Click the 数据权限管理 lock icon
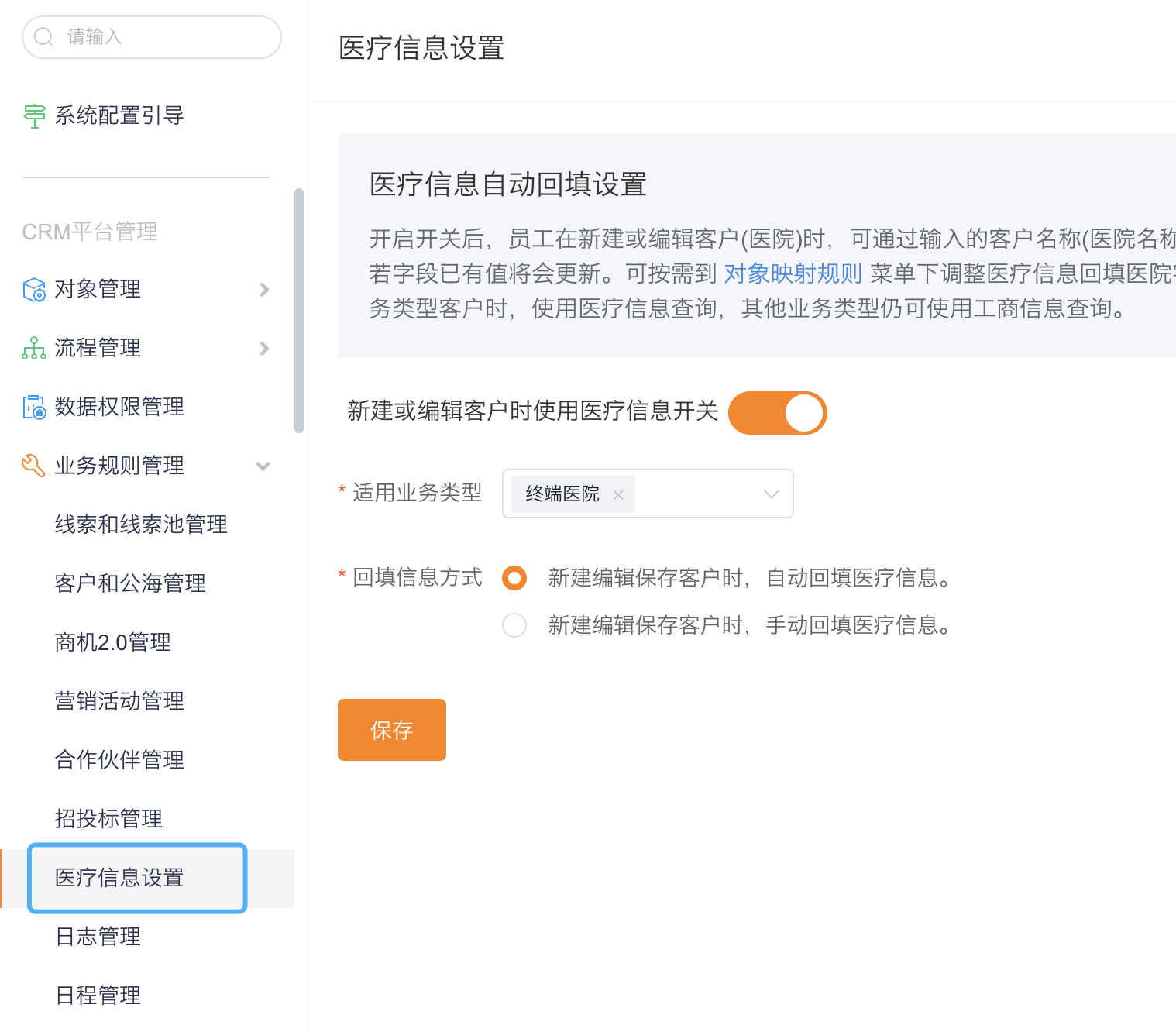The image size is (1176, 1032). [x=34, y=408]
